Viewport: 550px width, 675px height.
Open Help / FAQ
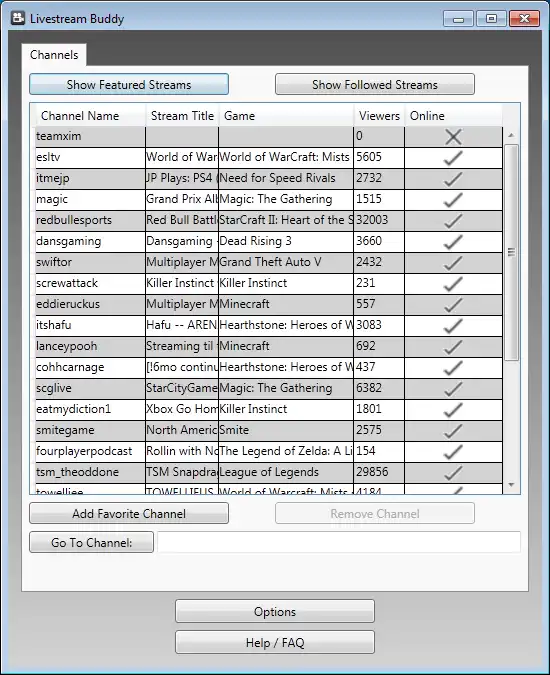coord(275,642)
